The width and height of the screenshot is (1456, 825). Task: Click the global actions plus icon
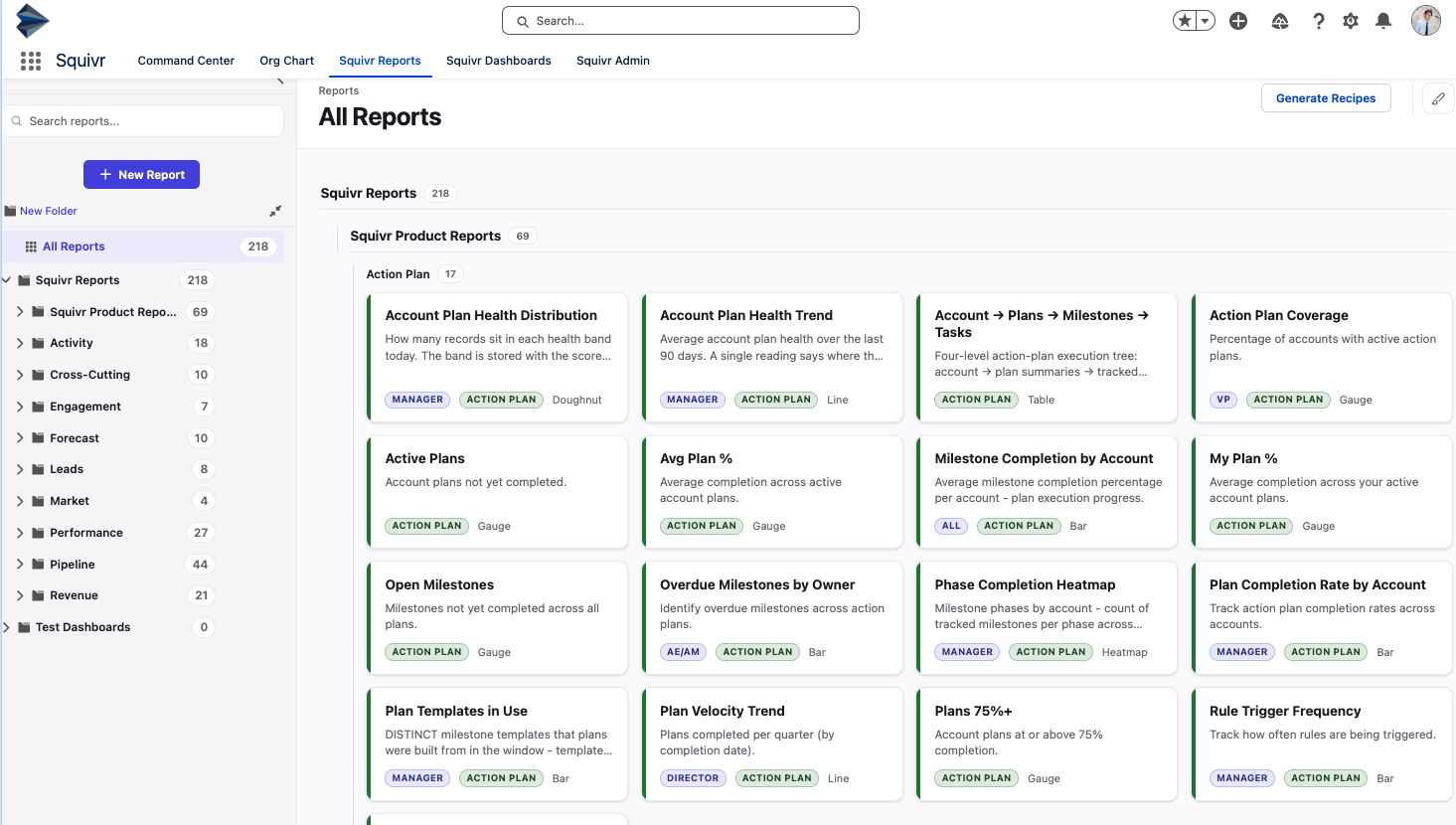coord(1238,21)
